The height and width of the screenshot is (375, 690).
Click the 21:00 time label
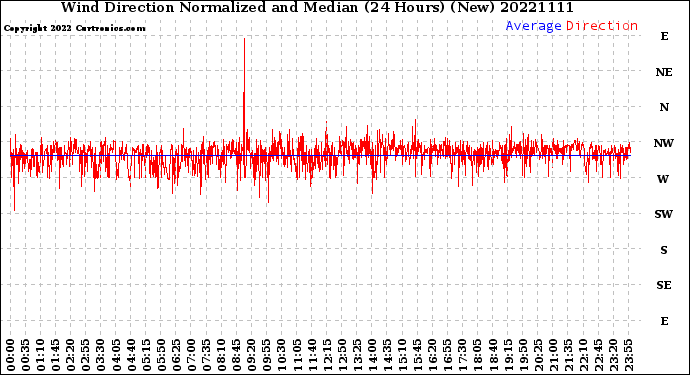click(x=553, y=355)
